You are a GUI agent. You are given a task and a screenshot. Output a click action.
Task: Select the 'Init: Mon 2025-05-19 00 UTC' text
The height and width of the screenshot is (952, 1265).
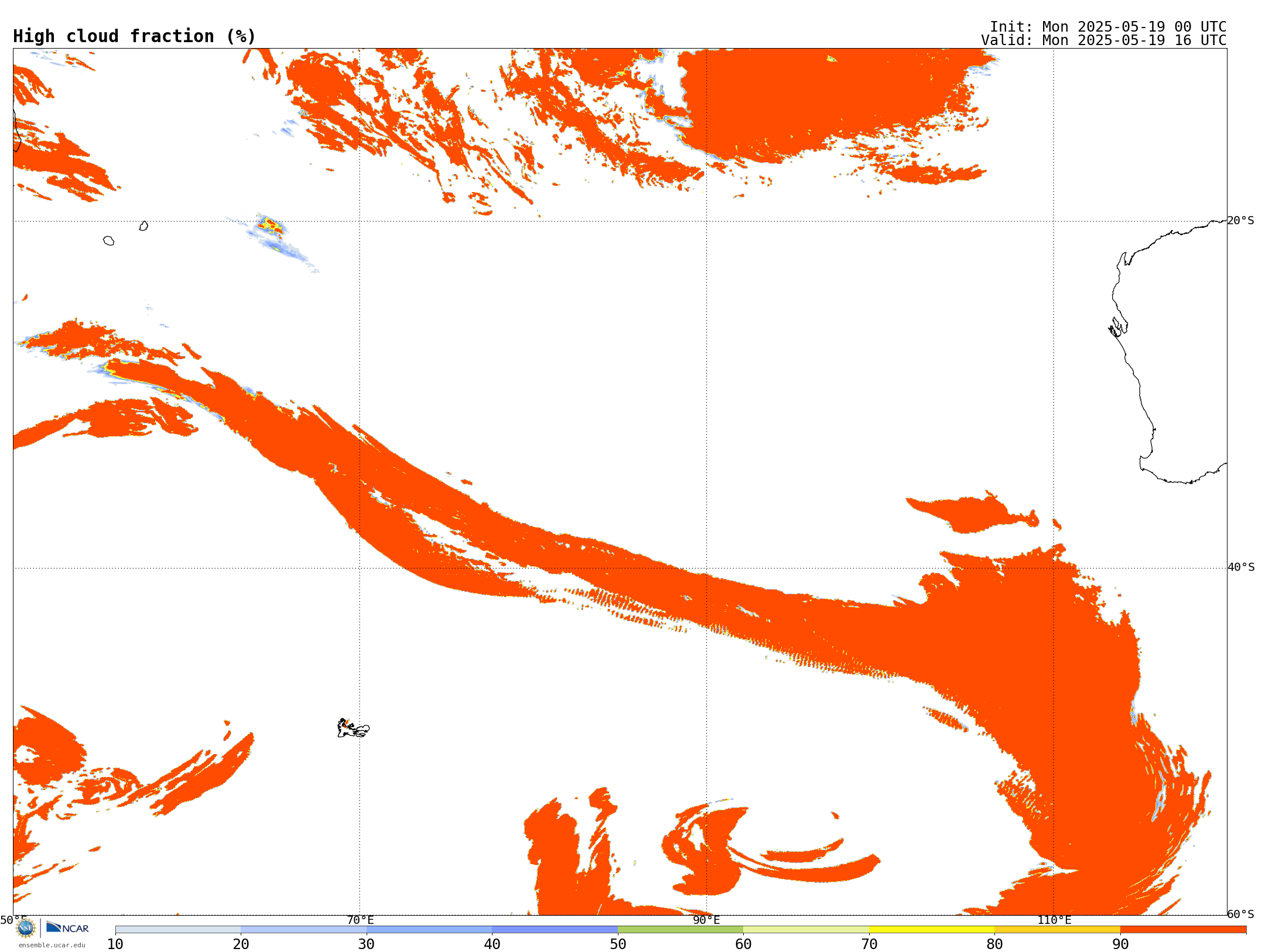[x=1108, y=27]
